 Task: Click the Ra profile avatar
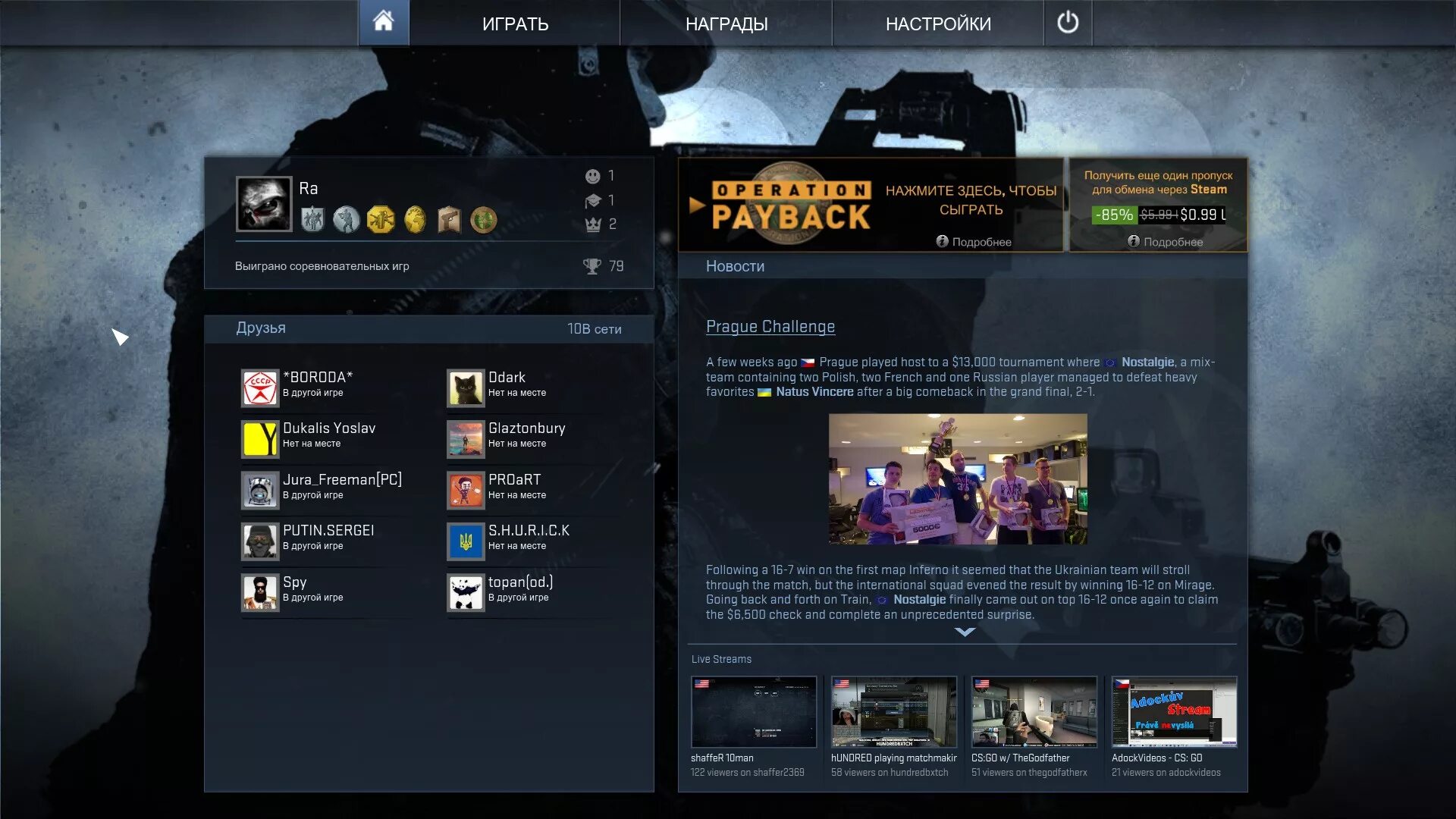tap(264, 204)
